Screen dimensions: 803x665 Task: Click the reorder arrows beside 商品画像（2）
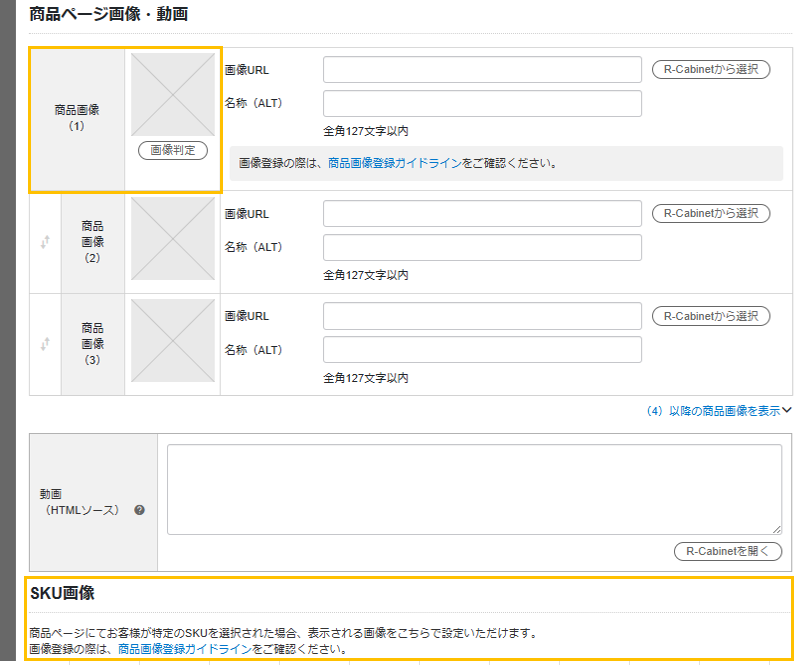pos(45,243)
